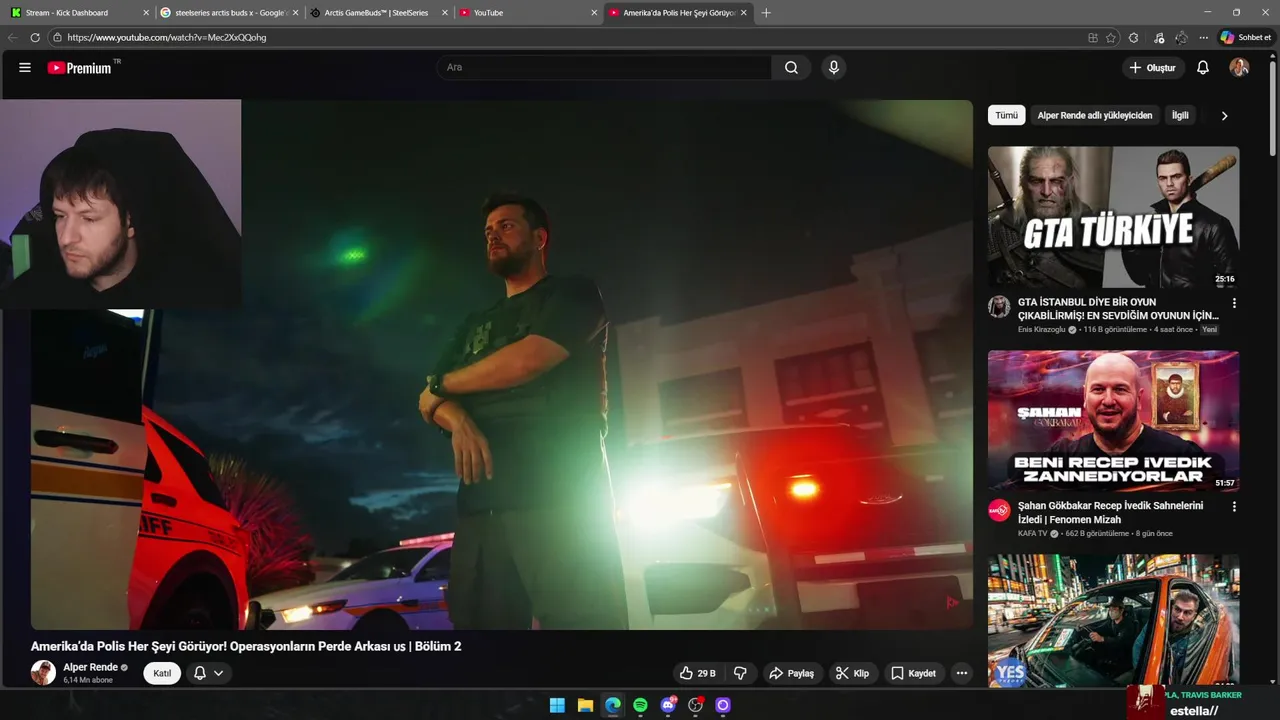
Task: Open more actions for the video
Action: (961, 673)
